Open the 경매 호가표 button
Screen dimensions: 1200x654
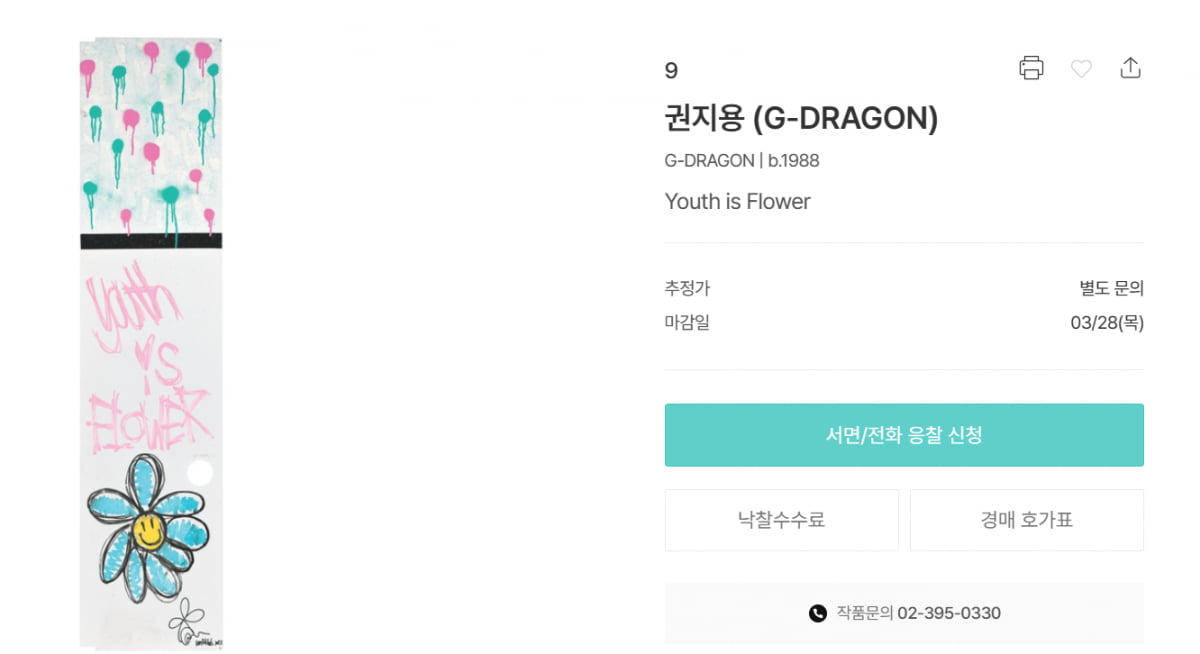(1026, 520)
